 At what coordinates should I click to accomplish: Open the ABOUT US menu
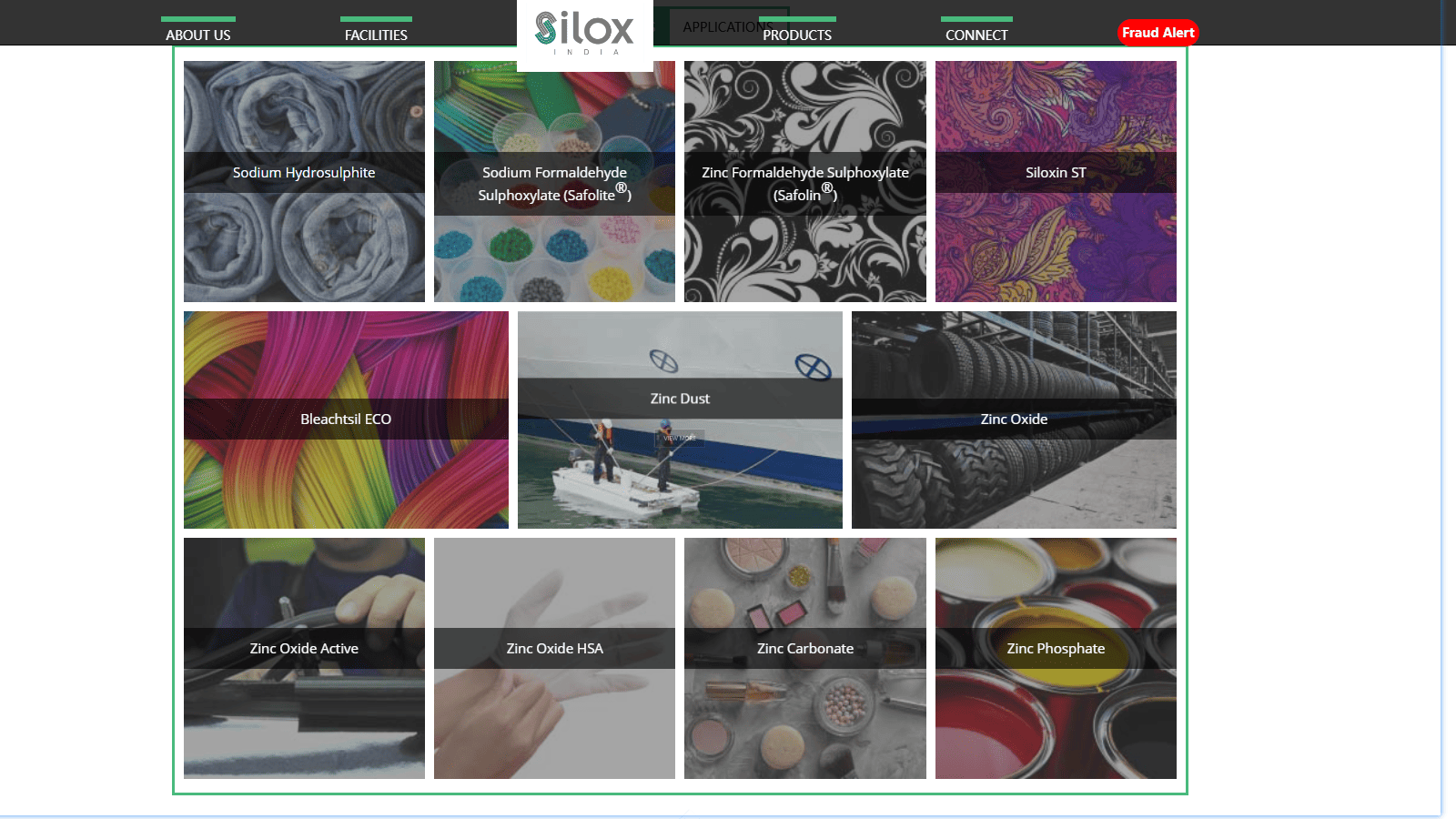(198, 35)
